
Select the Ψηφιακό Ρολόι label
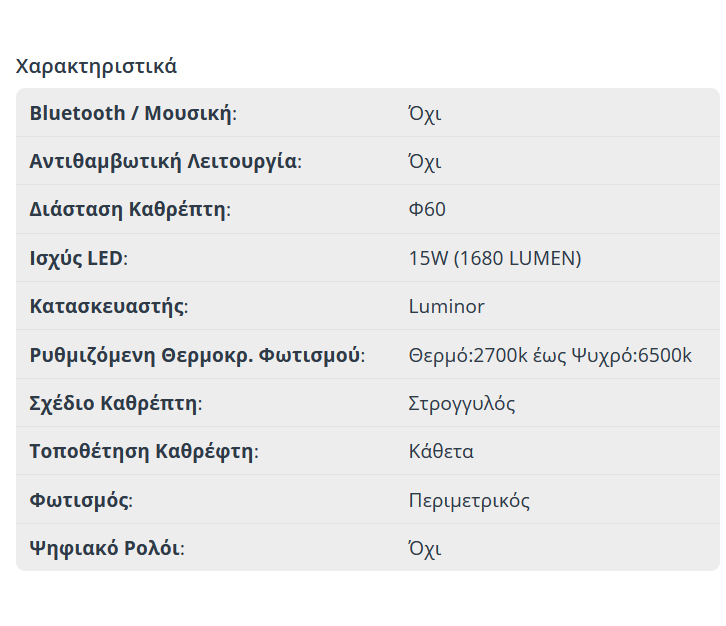tap(107, 548)
